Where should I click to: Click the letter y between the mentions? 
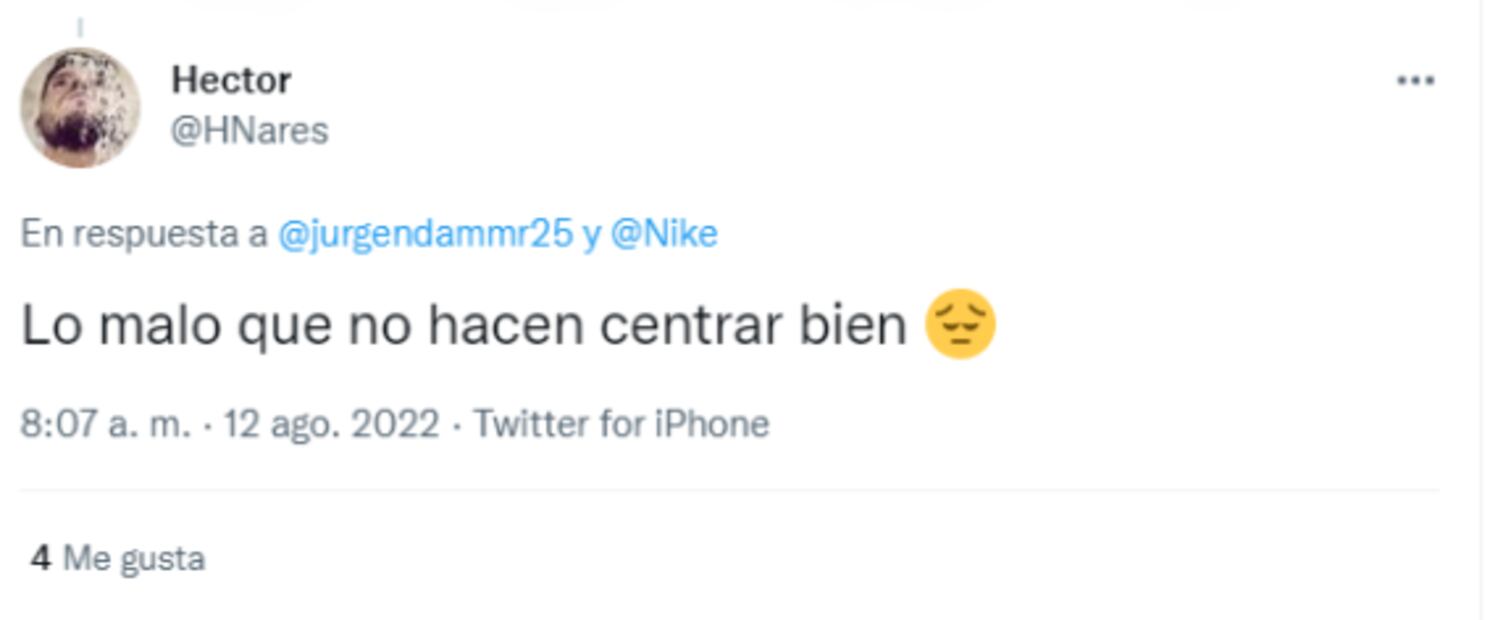point(590,235)
